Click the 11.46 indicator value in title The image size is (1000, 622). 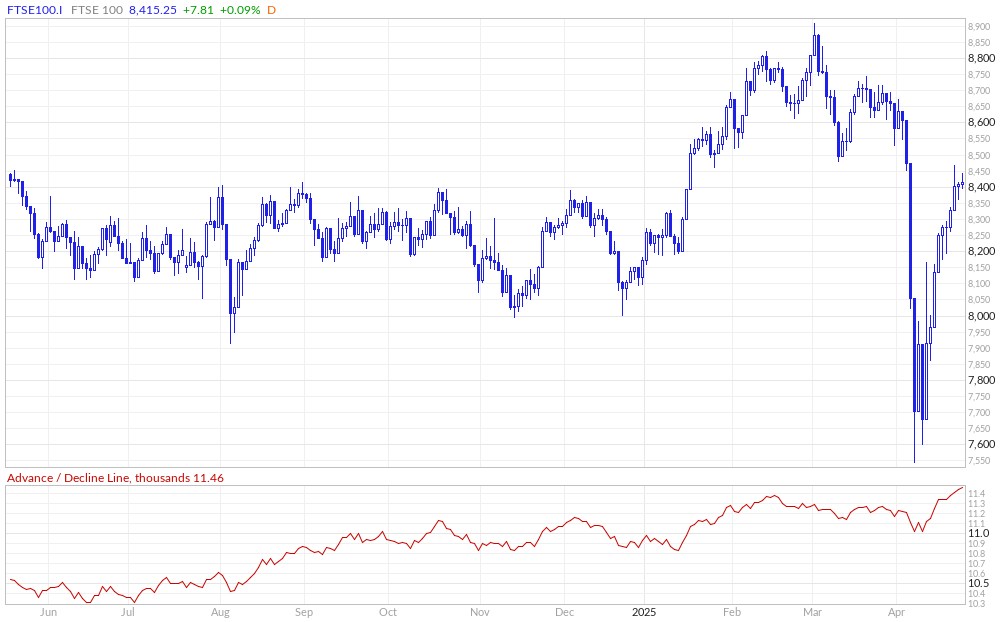pos(209,478)
